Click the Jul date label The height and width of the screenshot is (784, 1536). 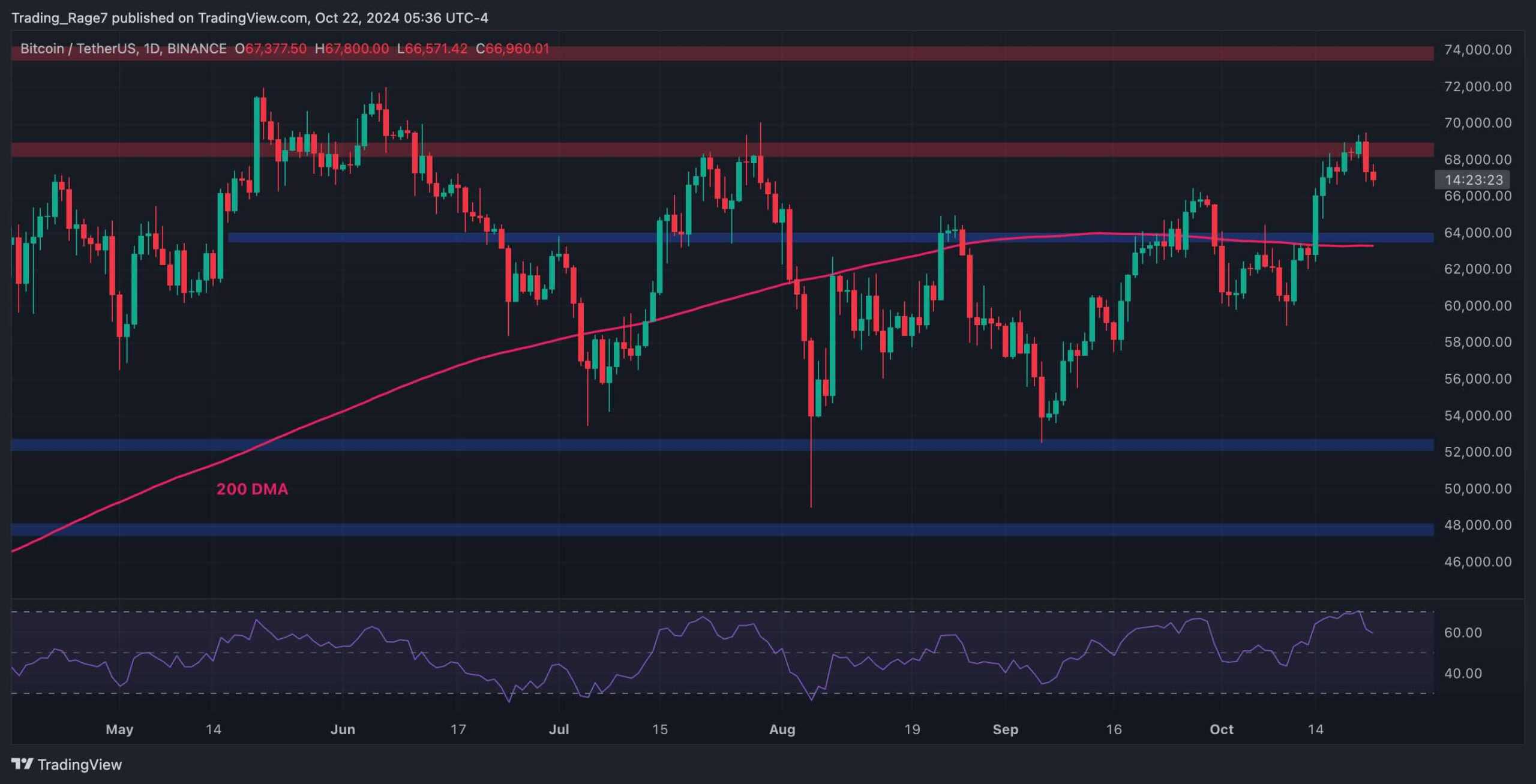559,730
